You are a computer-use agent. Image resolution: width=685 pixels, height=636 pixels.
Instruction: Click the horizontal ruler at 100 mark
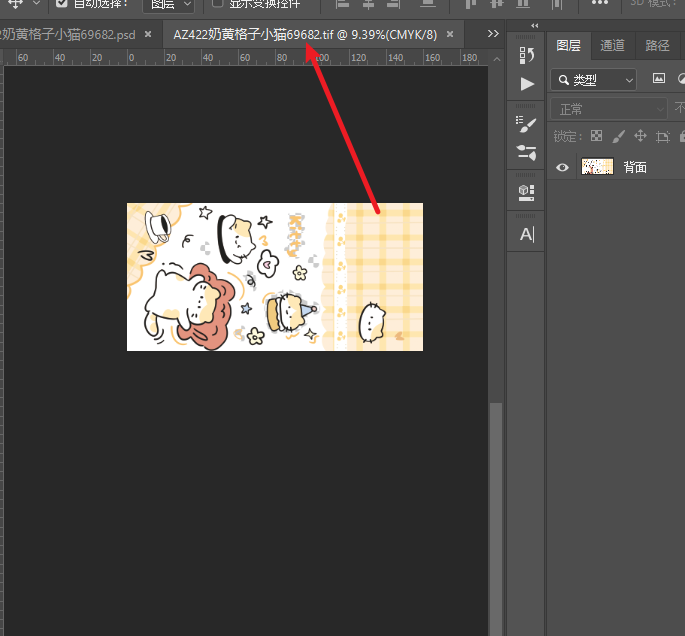322,58
